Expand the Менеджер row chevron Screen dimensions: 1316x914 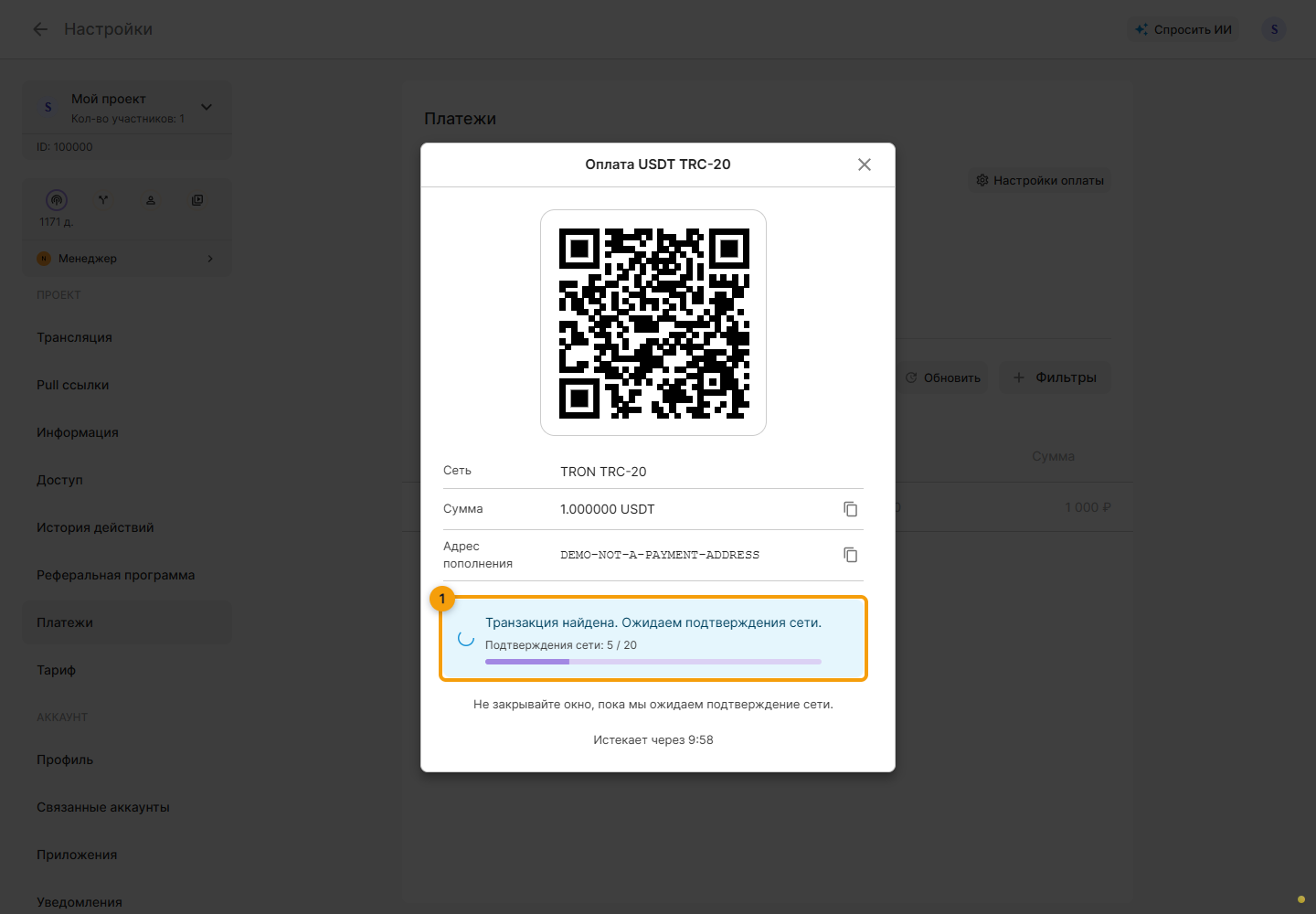click(x=210, y=259)
